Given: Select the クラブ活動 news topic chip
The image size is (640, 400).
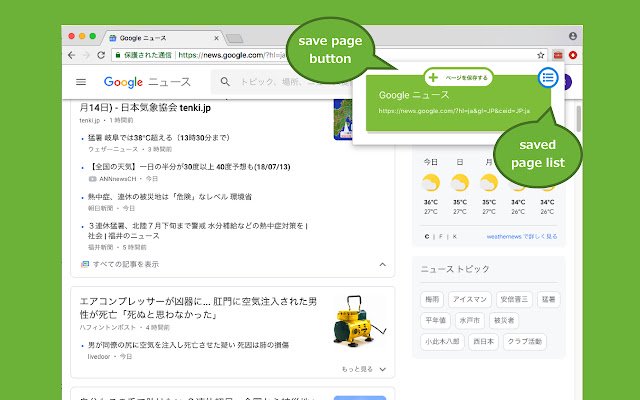Looking at the screenshot, I should [525, 342].
